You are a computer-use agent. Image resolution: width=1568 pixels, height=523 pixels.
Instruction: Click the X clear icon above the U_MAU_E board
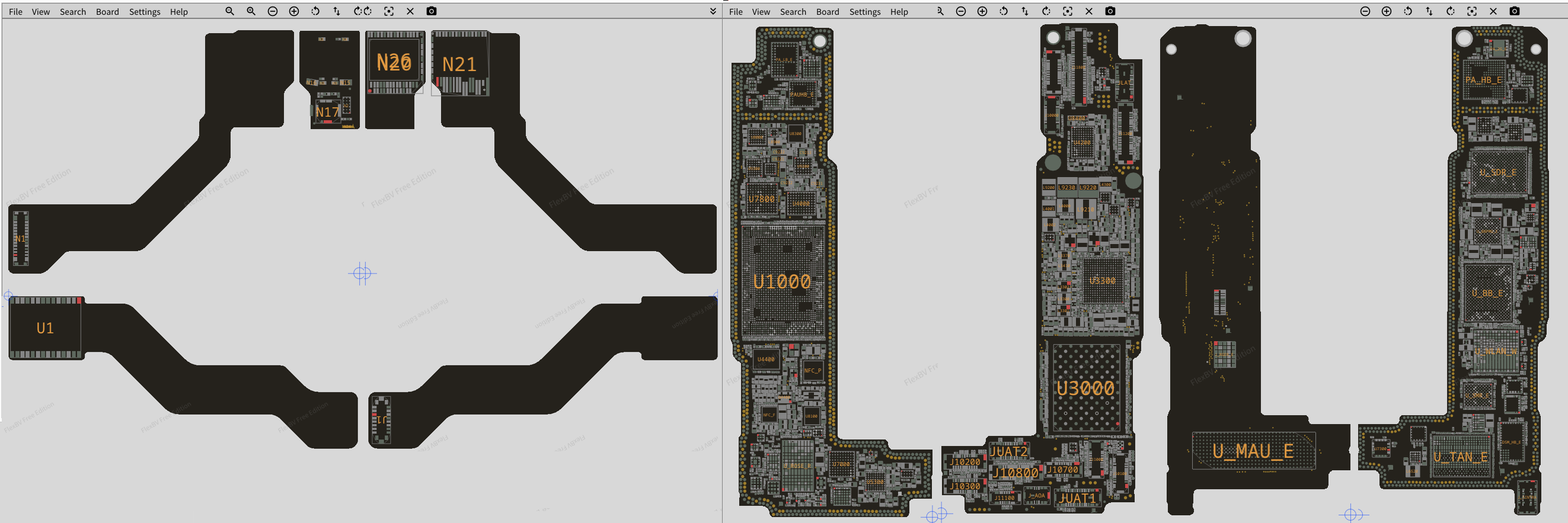[x=1493, y=11]
